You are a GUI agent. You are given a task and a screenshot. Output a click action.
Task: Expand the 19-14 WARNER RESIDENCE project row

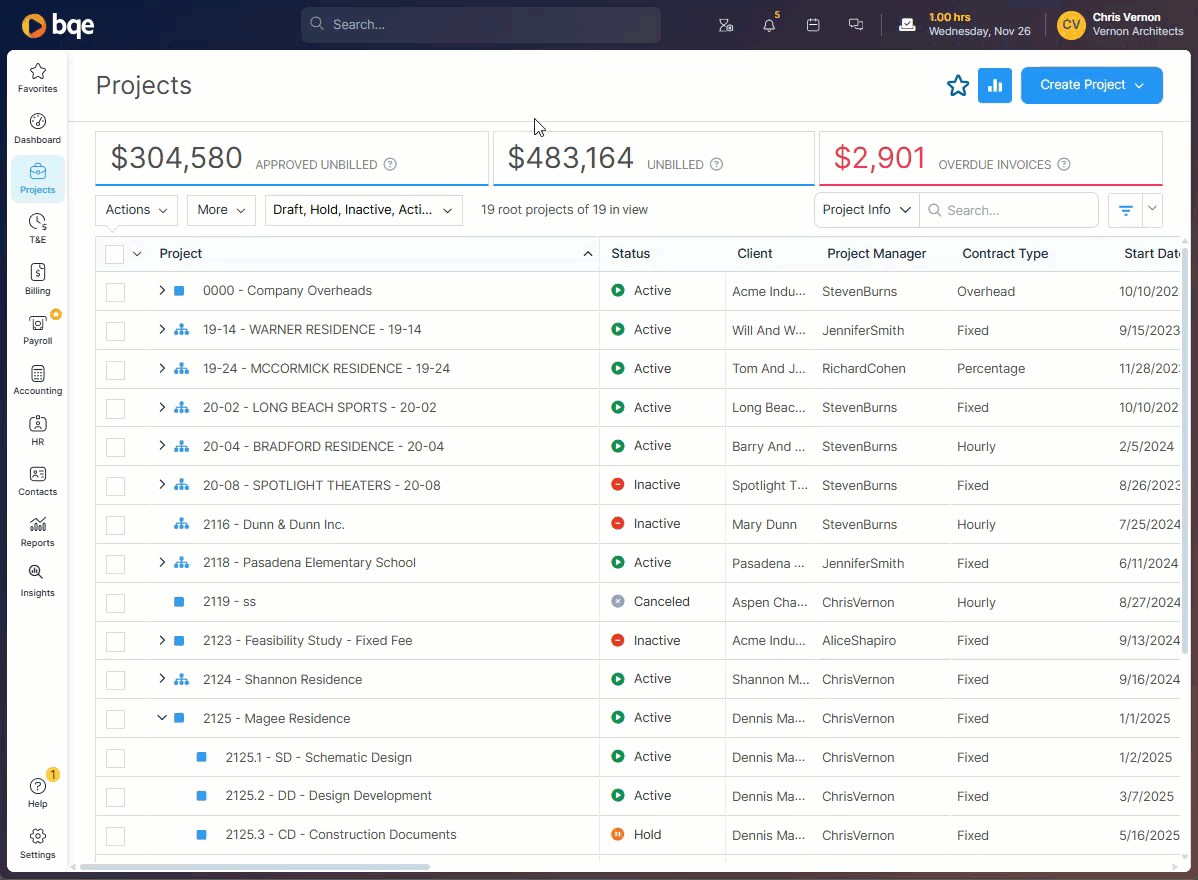(x=162, y=329)
